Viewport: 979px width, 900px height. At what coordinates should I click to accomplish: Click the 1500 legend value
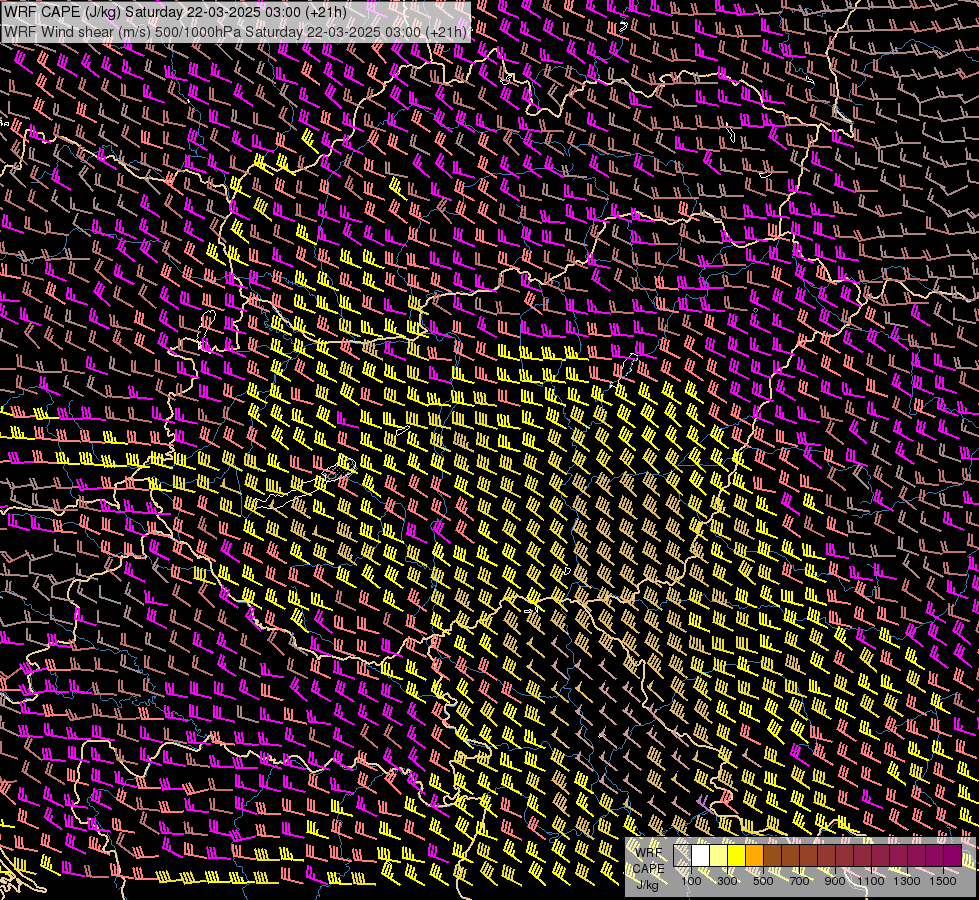click(x=943, y=881)
